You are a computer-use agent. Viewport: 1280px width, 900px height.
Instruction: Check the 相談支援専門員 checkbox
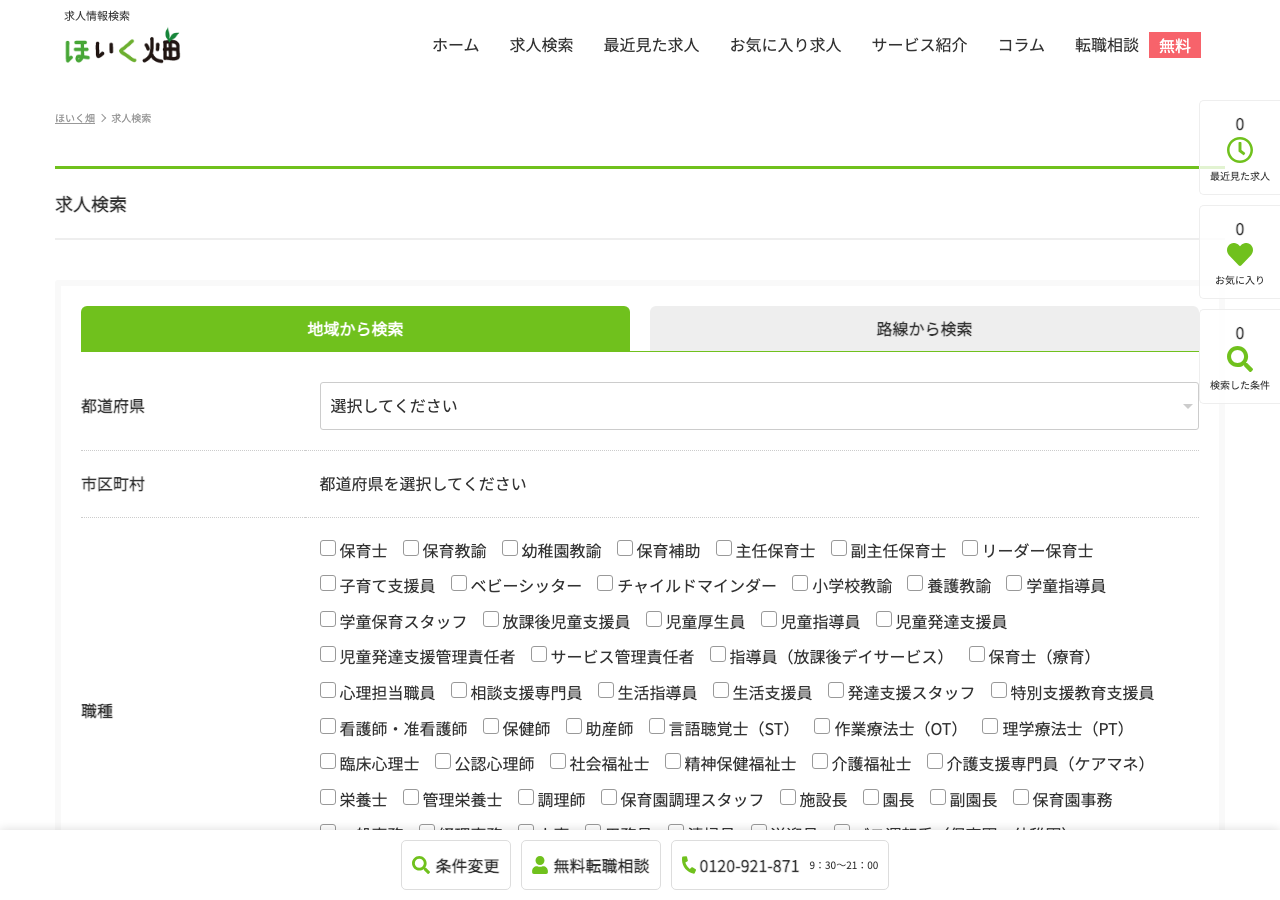pos(459,690)
